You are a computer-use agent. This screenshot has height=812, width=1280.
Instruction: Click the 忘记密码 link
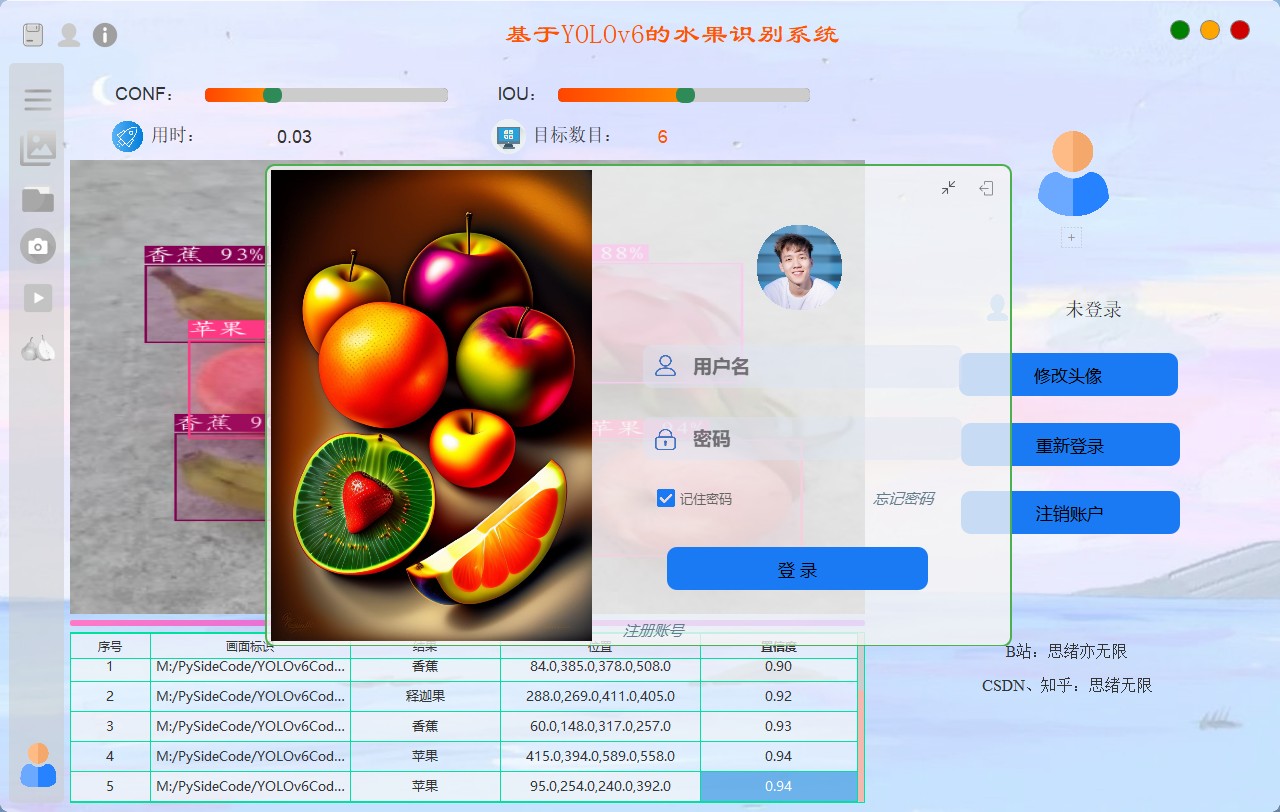[x=904, y=499]
